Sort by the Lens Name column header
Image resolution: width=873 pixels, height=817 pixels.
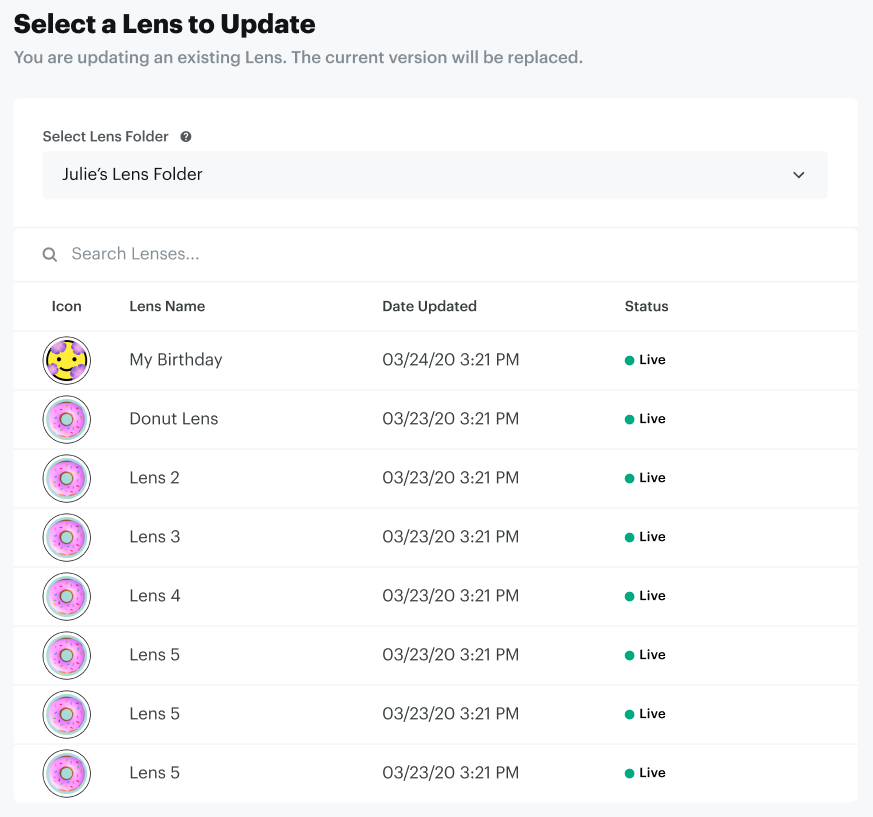(167, 306)
